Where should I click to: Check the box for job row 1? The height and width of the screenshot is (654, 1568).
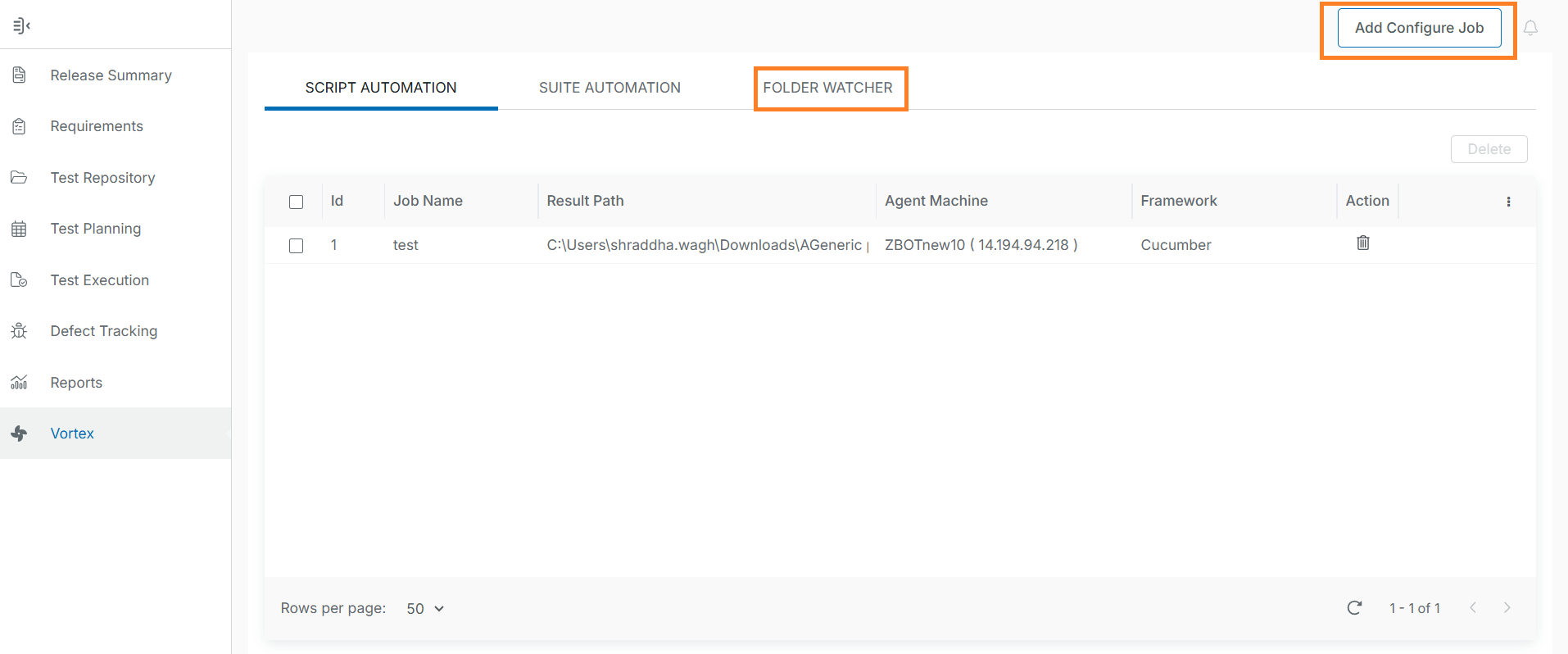pos(297,246)
